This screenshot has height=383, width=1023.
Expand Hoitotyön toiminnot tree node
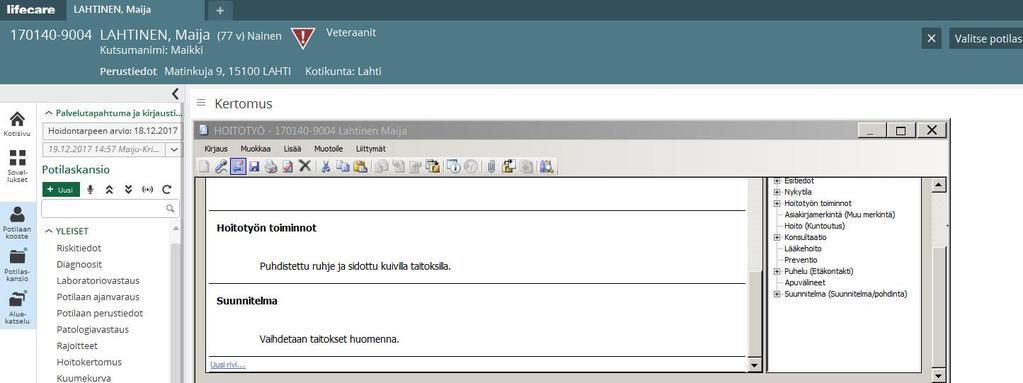(777, 203)
